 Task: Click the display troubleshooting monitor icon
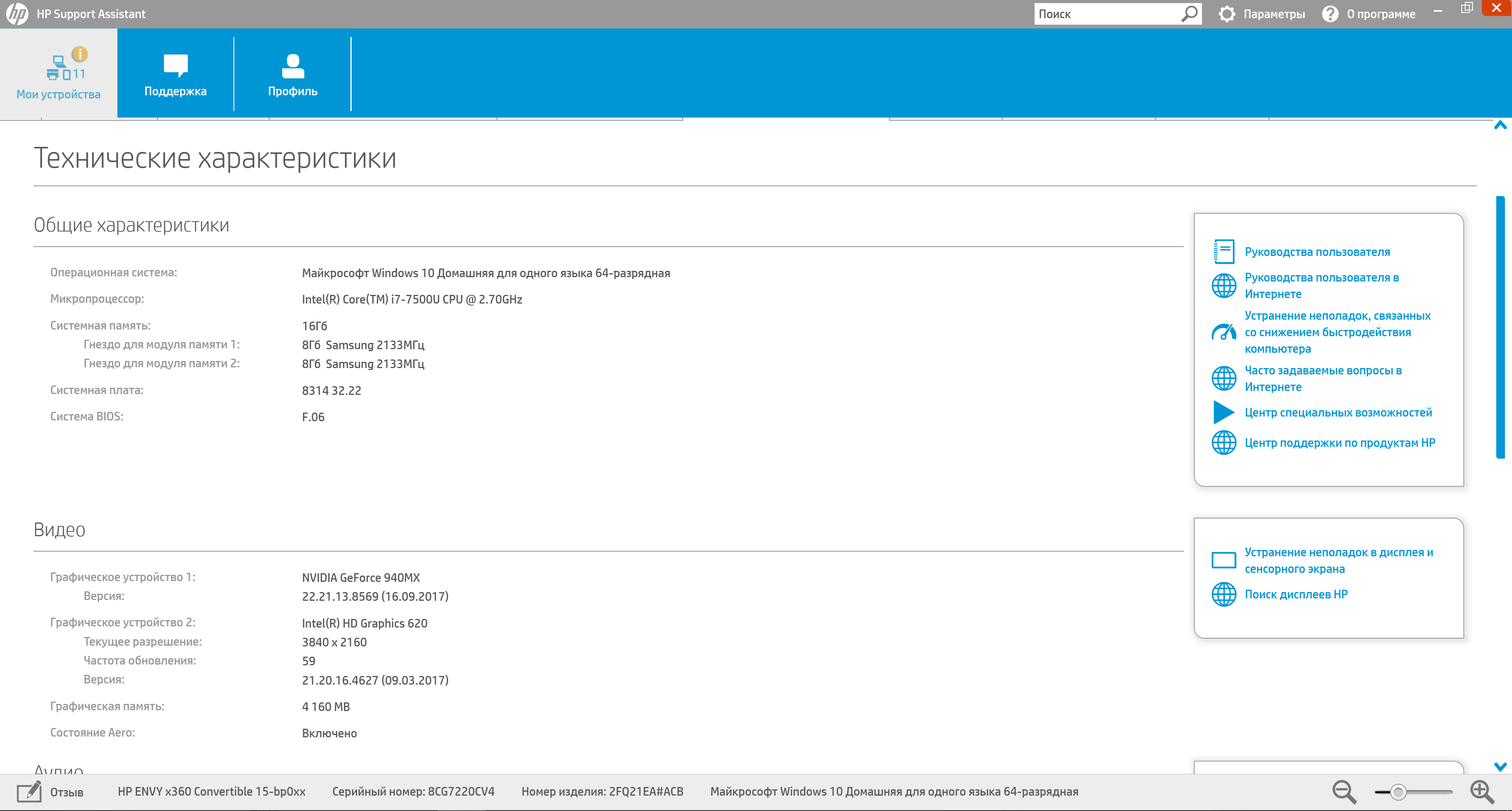(1224, 561)
